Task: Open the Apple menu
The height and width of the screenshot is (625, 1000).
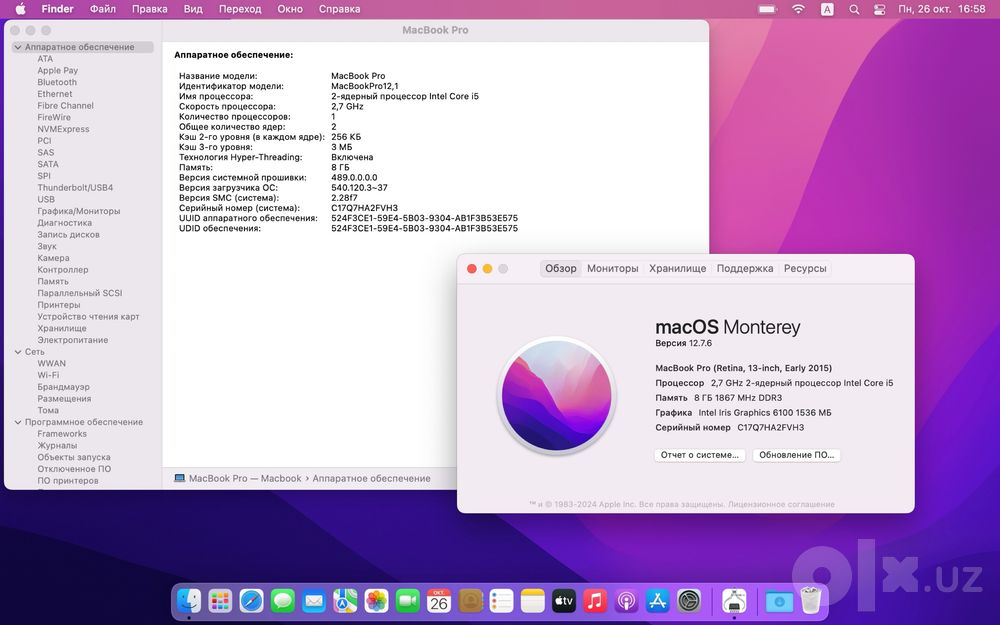Action: [20, 9]
